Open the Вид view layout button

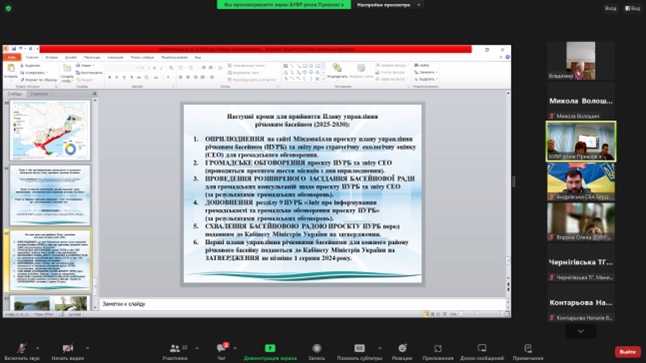pos(633,8)
